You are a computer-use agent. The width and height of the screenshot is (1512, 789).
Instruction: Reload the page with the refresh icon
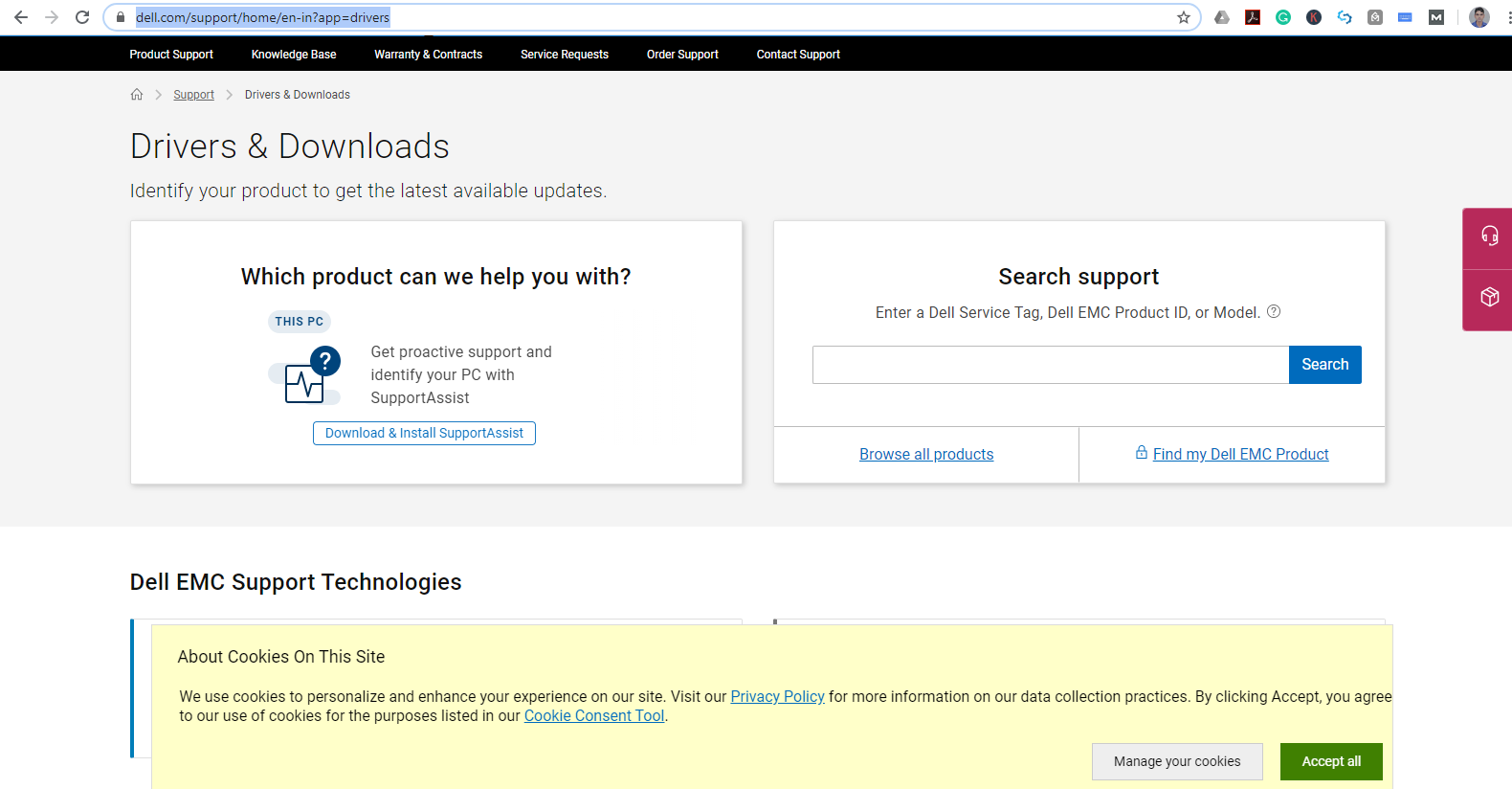click(x=82, y=17)
